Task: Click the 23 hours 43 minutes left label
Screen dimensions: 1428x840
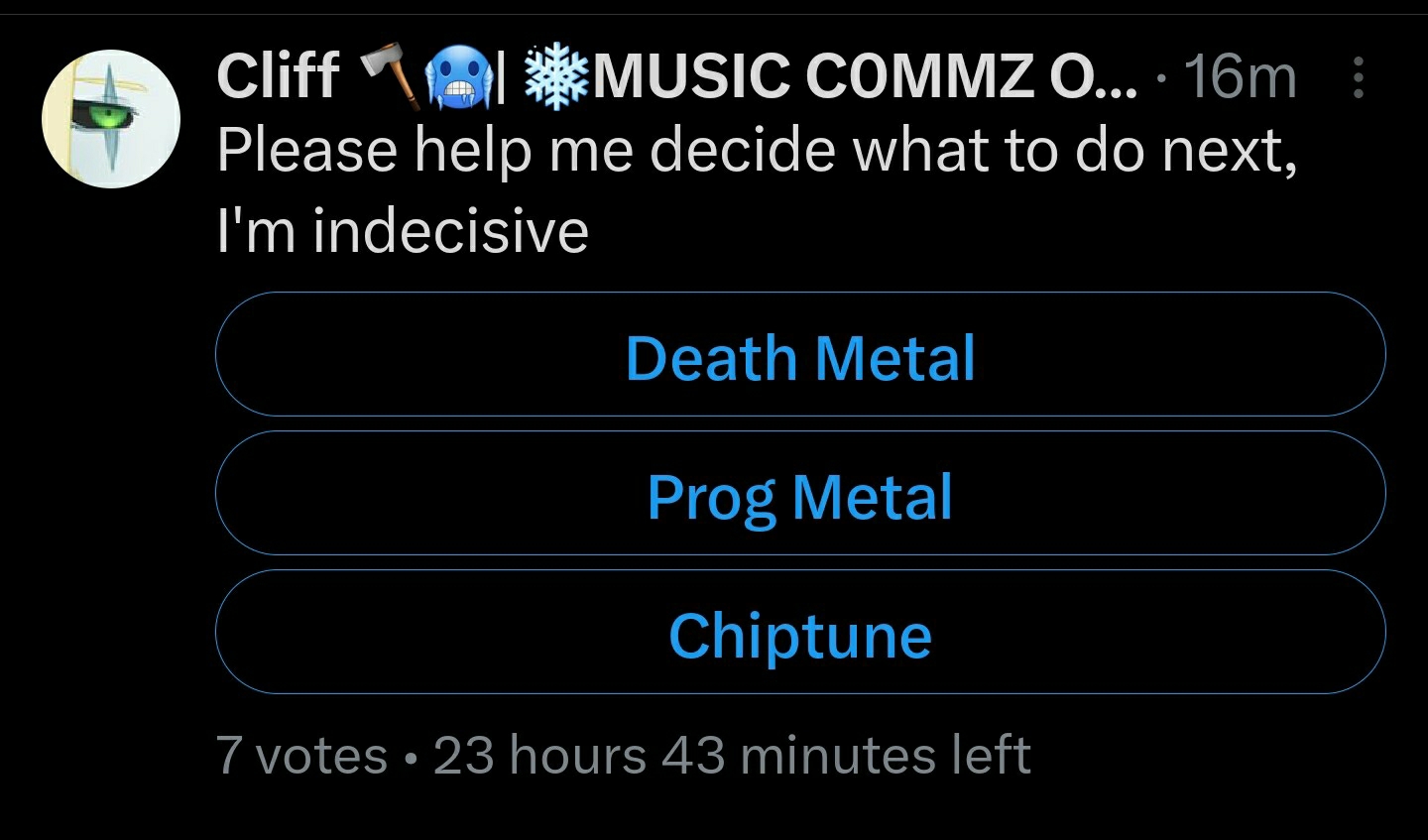Action: click(x=732, y=756)
